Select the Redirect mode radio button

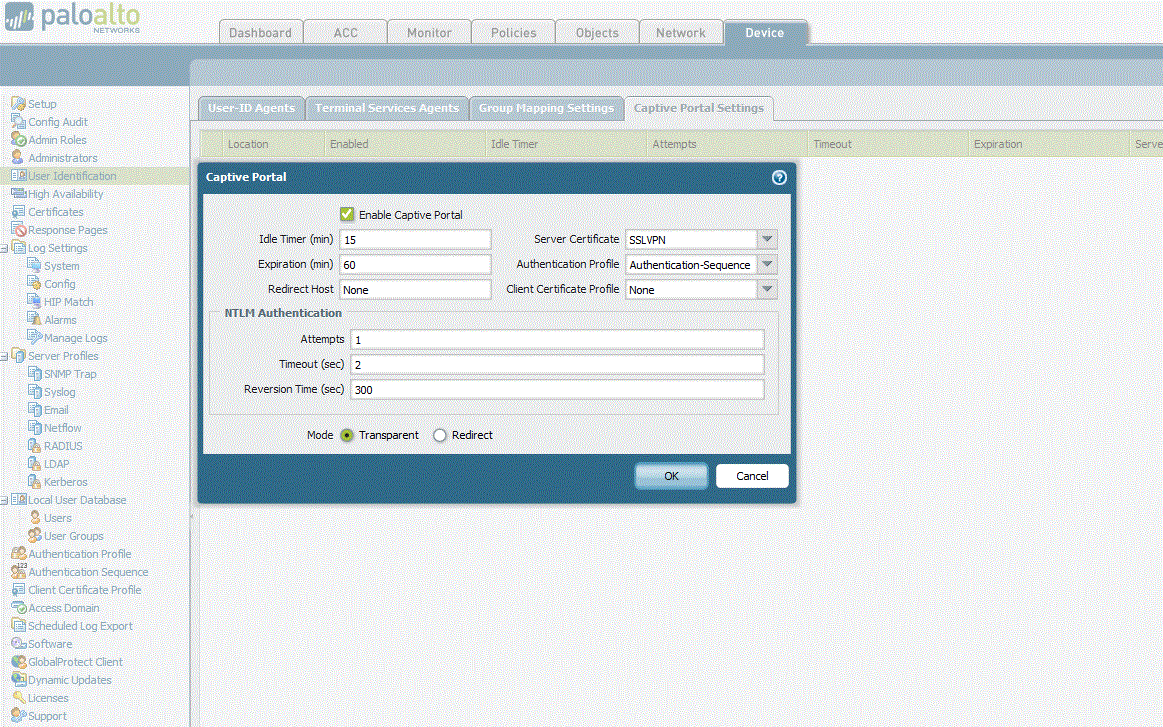pyautogui.click(x=439, y=436)
